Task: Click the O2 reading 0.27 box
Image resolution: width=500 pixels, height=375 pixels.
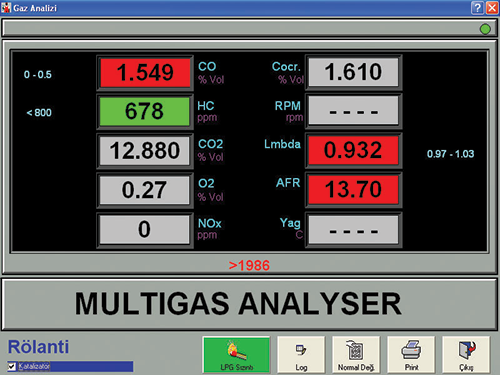Action: click(x=145, y=190)
